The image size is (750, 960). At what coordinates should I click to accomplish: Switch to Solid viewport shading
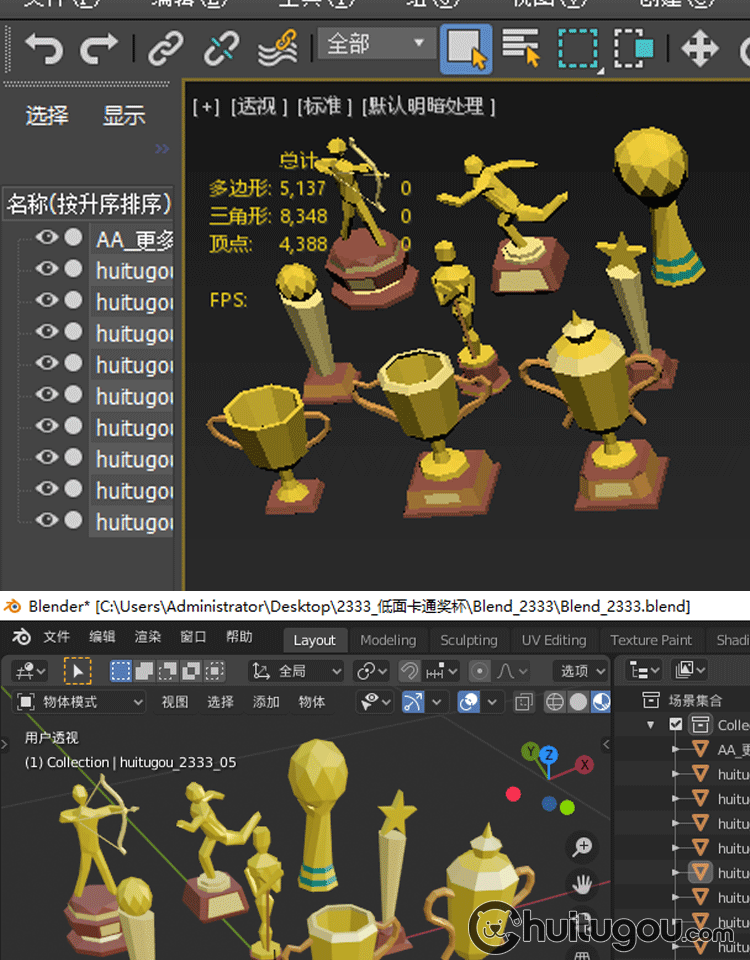[x=578, y=702]
